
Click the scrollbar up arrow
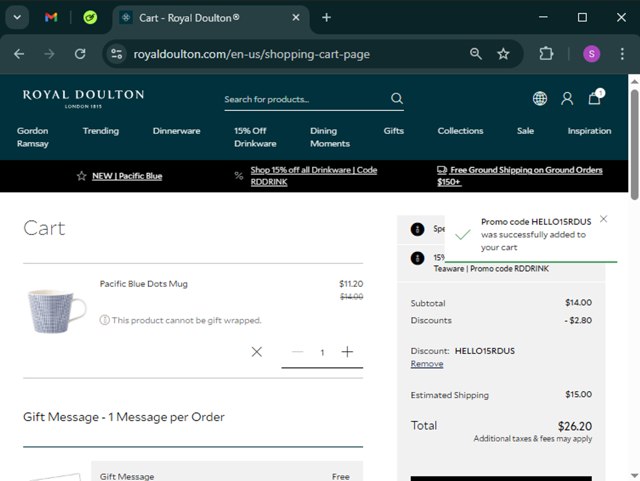tap(634, 82)
